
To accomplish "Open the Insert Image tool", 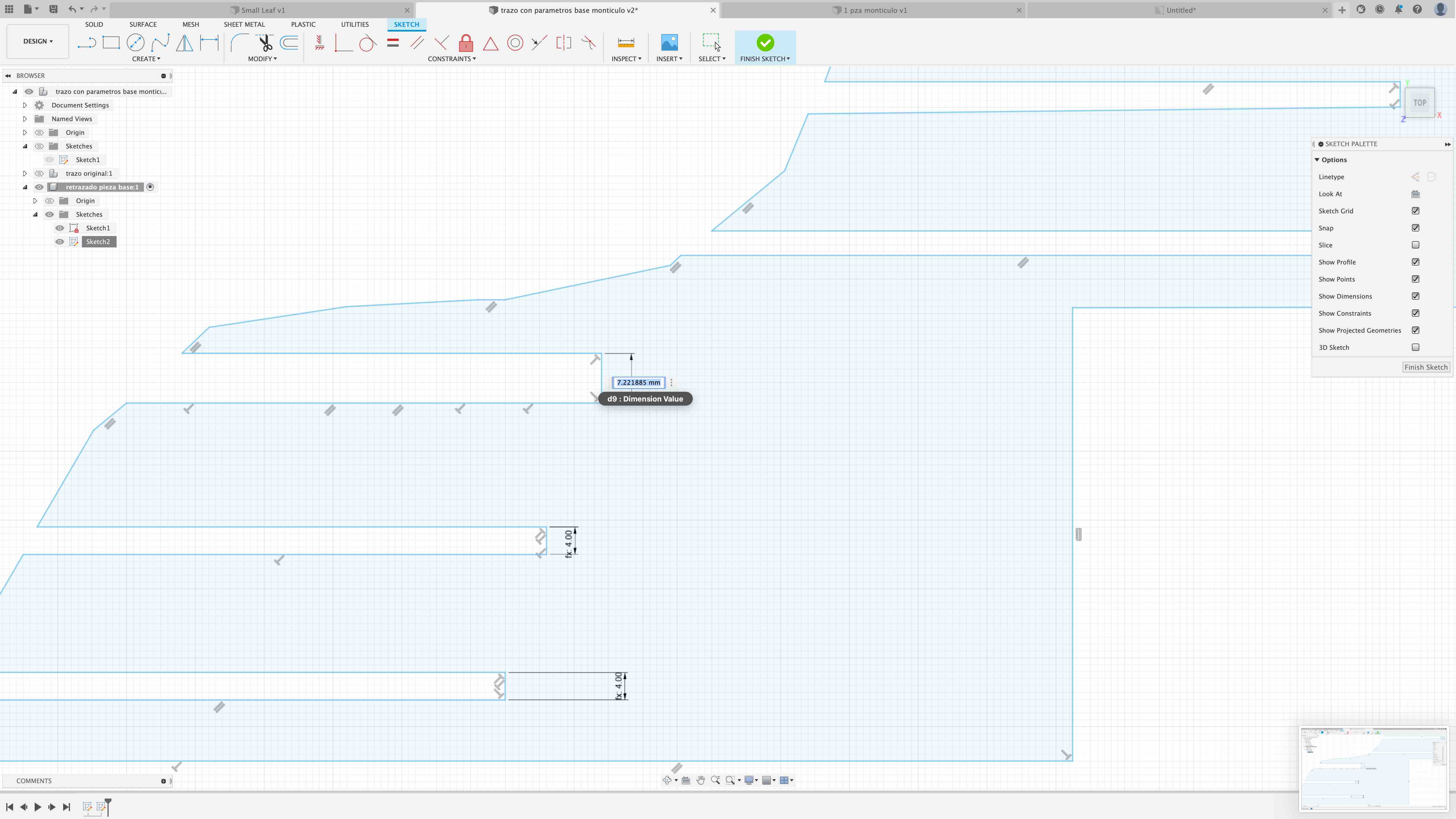I will pyautogui.click(x=669, y=43).
